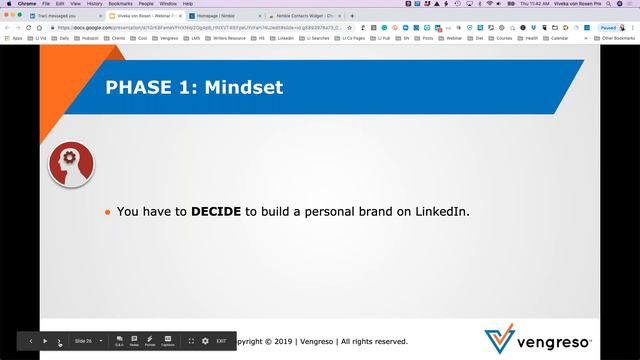Viewport: 640px width, 360px height.
Task: Open the Courses bookmarks folder
Action: pos(500,38)
